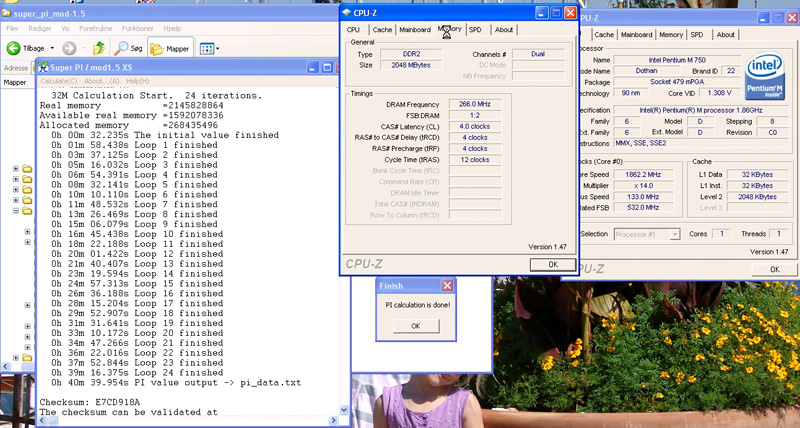Open the Filer menu in Explorer
Screen dimensions: 800x428
[x=12, y=29]
